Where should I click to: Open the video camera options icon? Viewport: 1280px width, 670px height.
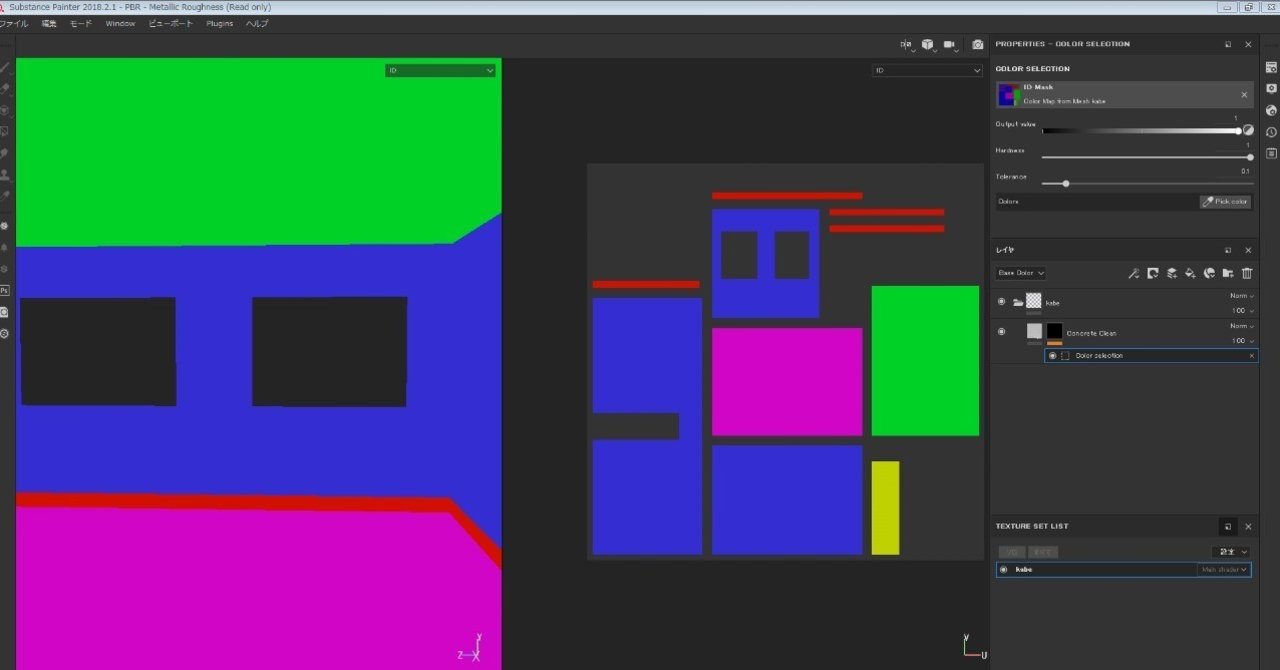click(950, 44)
